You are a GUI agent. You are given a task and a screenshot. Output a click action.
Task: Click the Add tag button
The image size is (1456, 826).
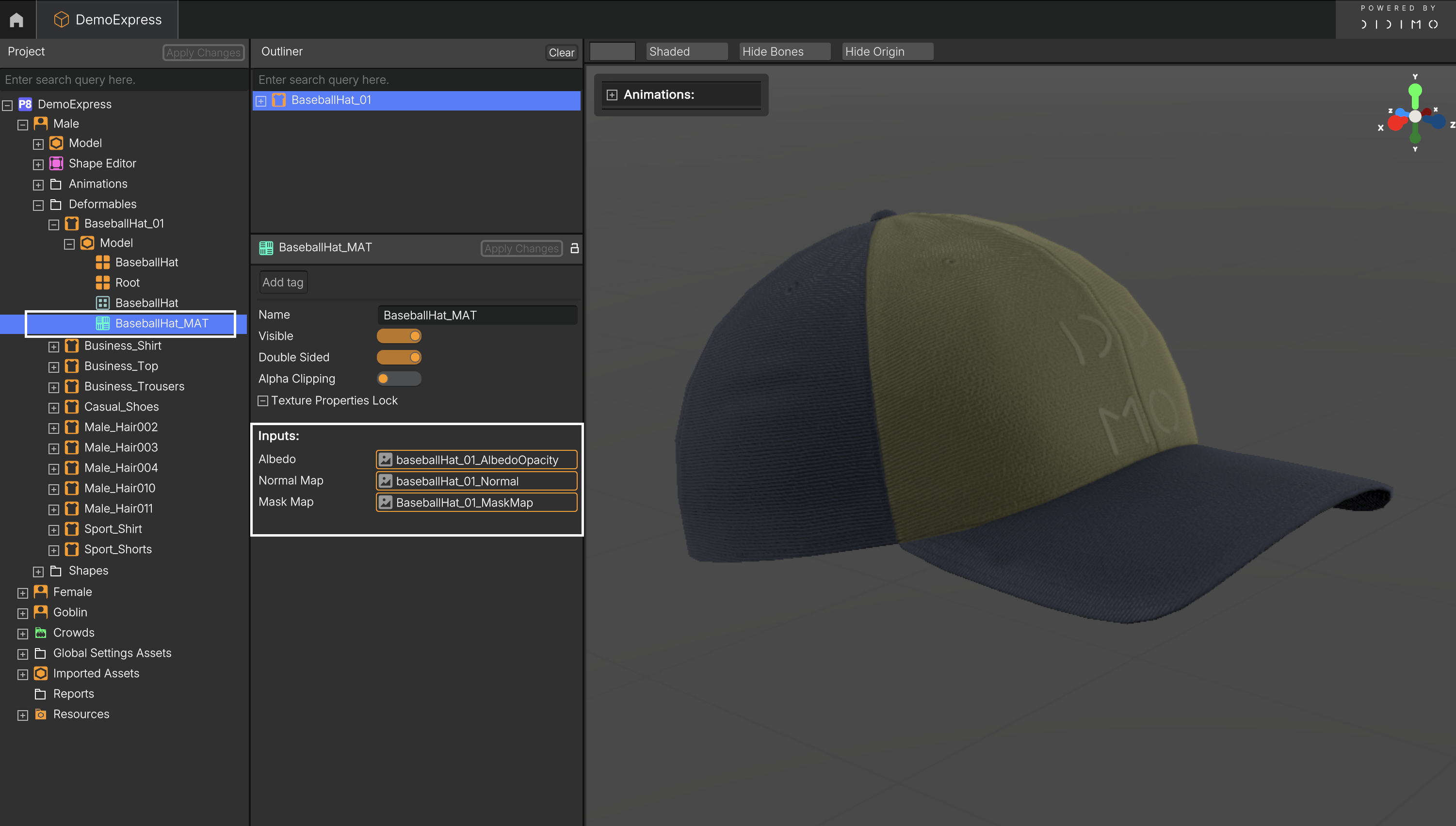(x=283, y=282)
